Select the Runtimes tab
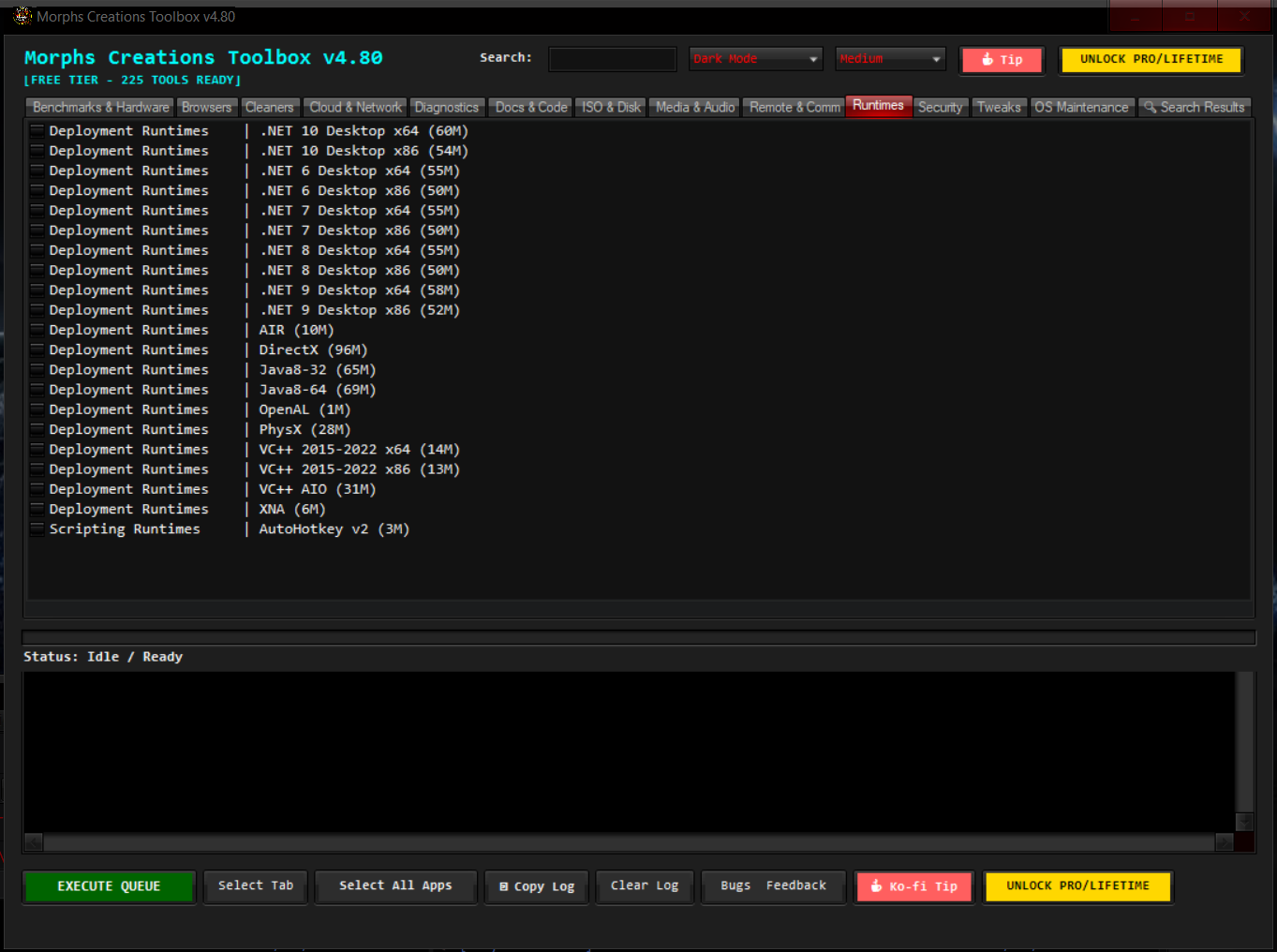Viewport: 1277px width, 952px height. click(879, 106)
